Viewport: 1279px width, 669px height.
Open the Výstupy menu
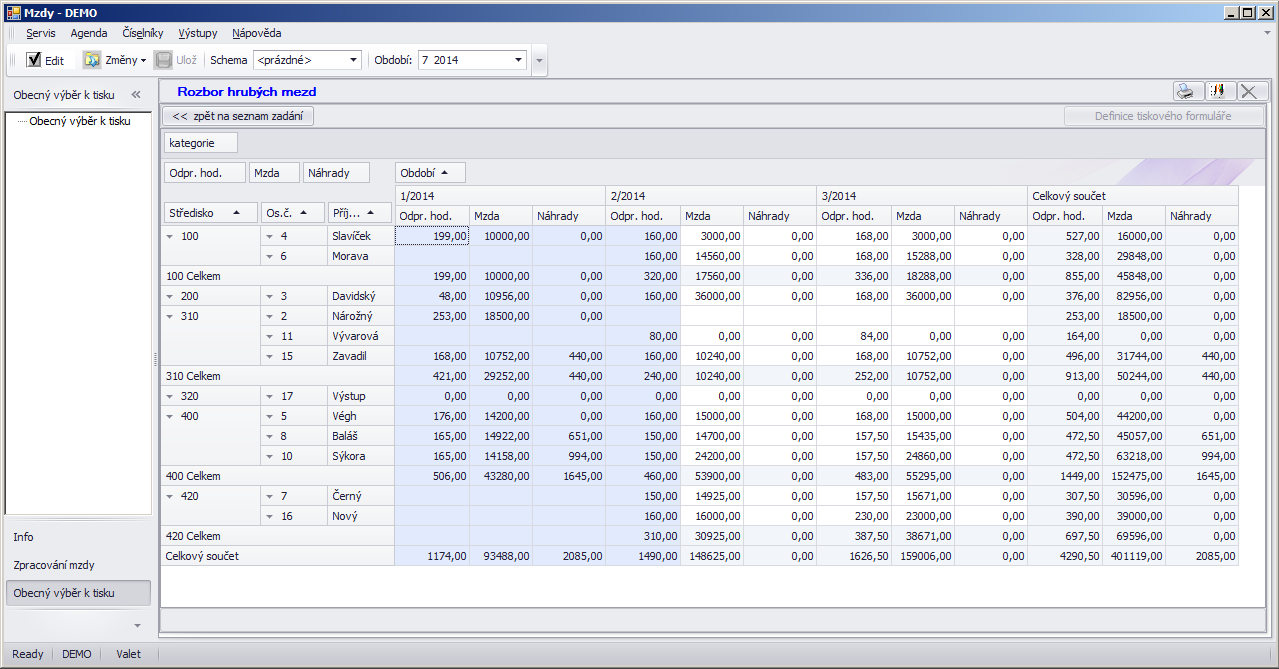(x=197, y=33)
